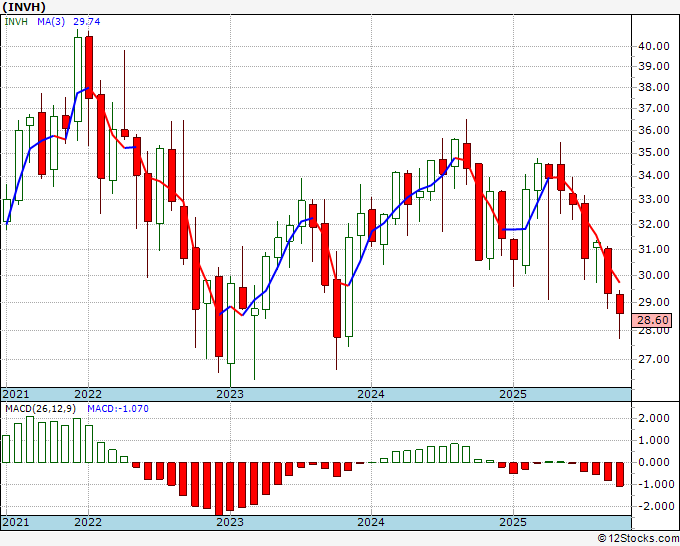
Task: Select the 34.00 price axis label
Action: [654, 176]
